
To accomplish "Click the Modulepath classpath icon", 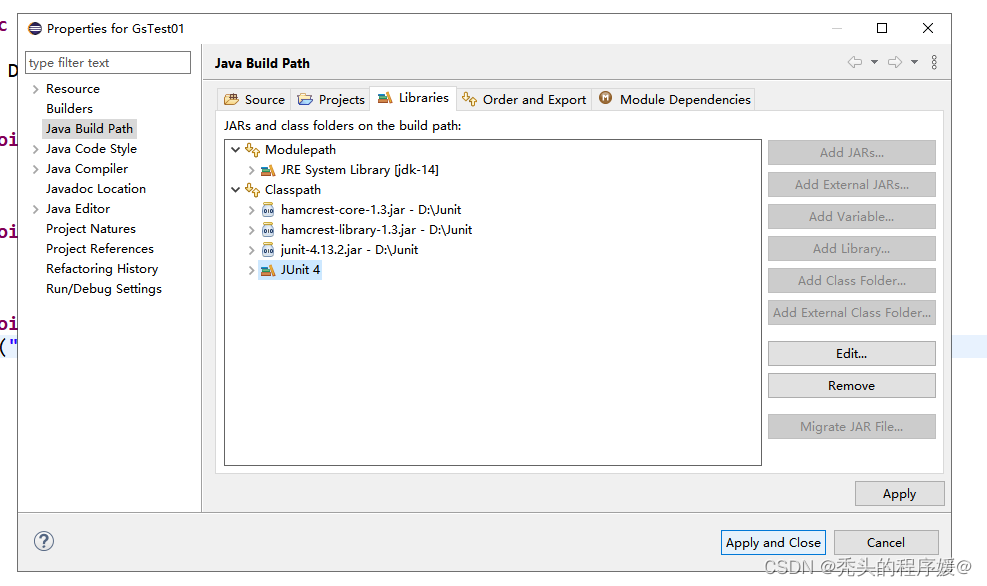I will 252,149.
